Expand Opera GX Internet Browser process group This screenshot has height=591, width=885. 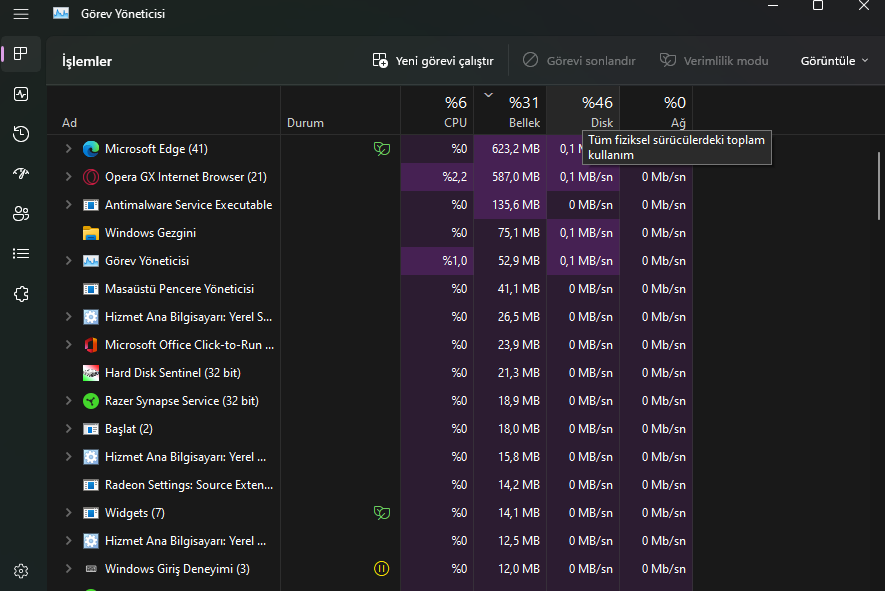(x=68, y=177)
